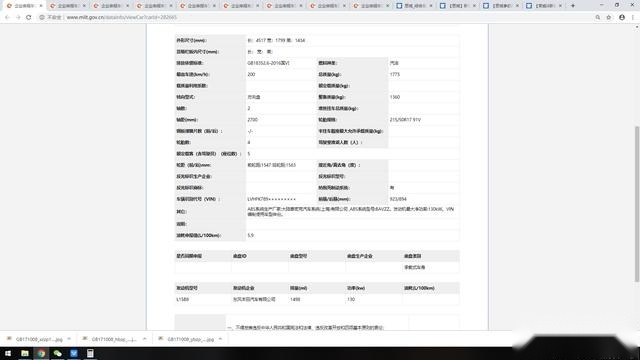
Task: Bookmark this page with the star icon
Action: point(609,17)
